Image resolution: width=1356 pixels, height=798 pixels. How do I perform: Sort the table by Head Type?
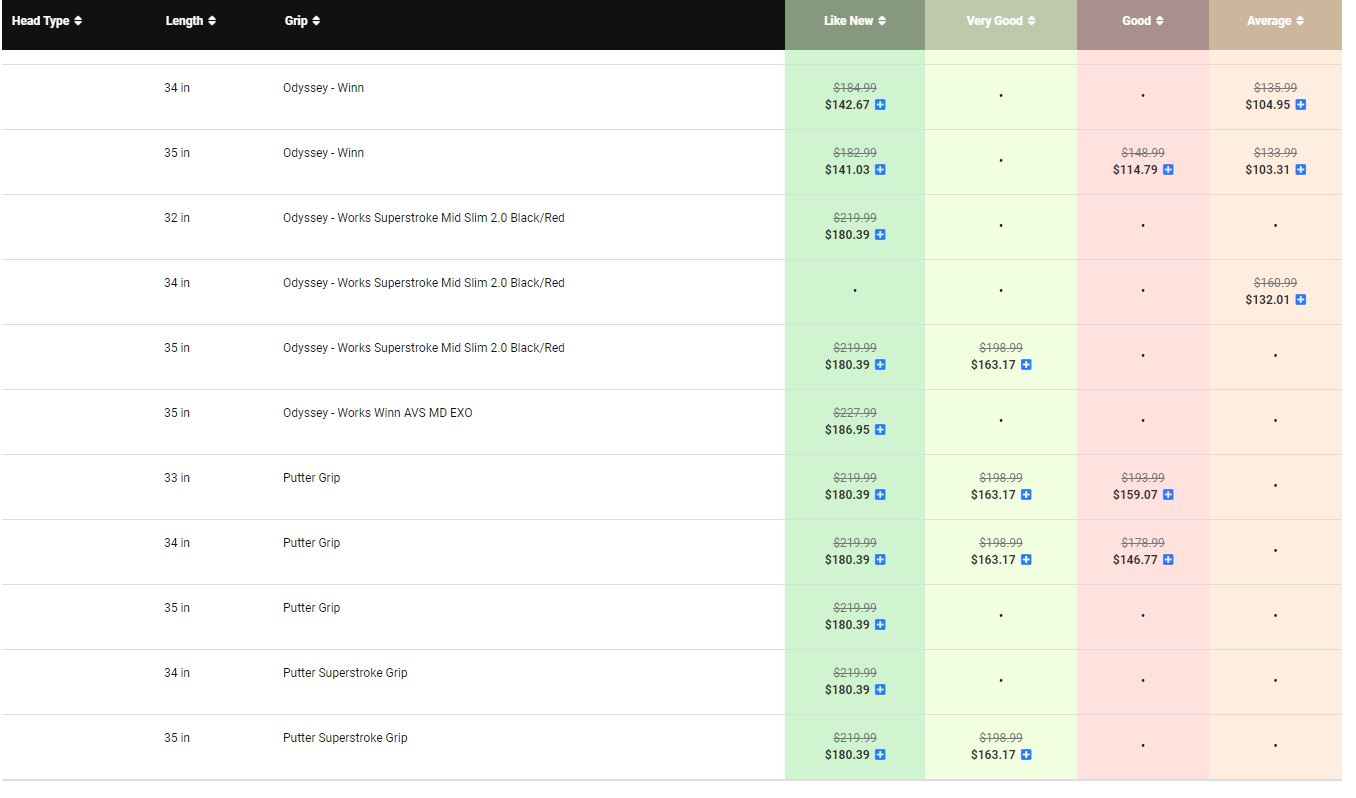pyautogui.click(x=47, y=21)
